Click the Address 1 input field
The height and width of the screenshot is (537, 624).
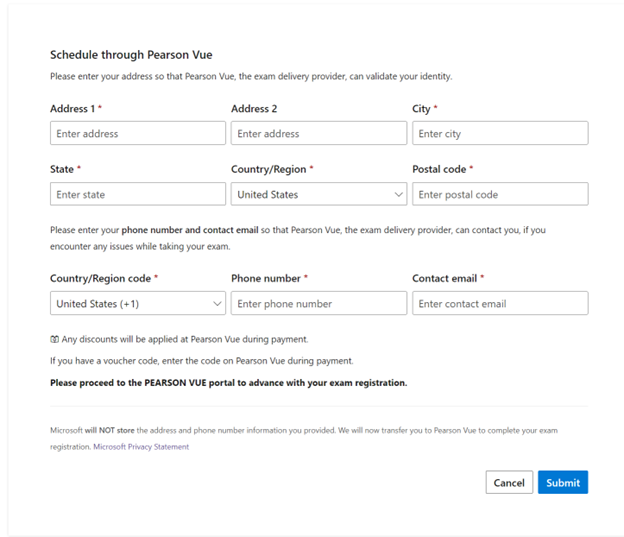pyautogui.click(x=137, y=133)
